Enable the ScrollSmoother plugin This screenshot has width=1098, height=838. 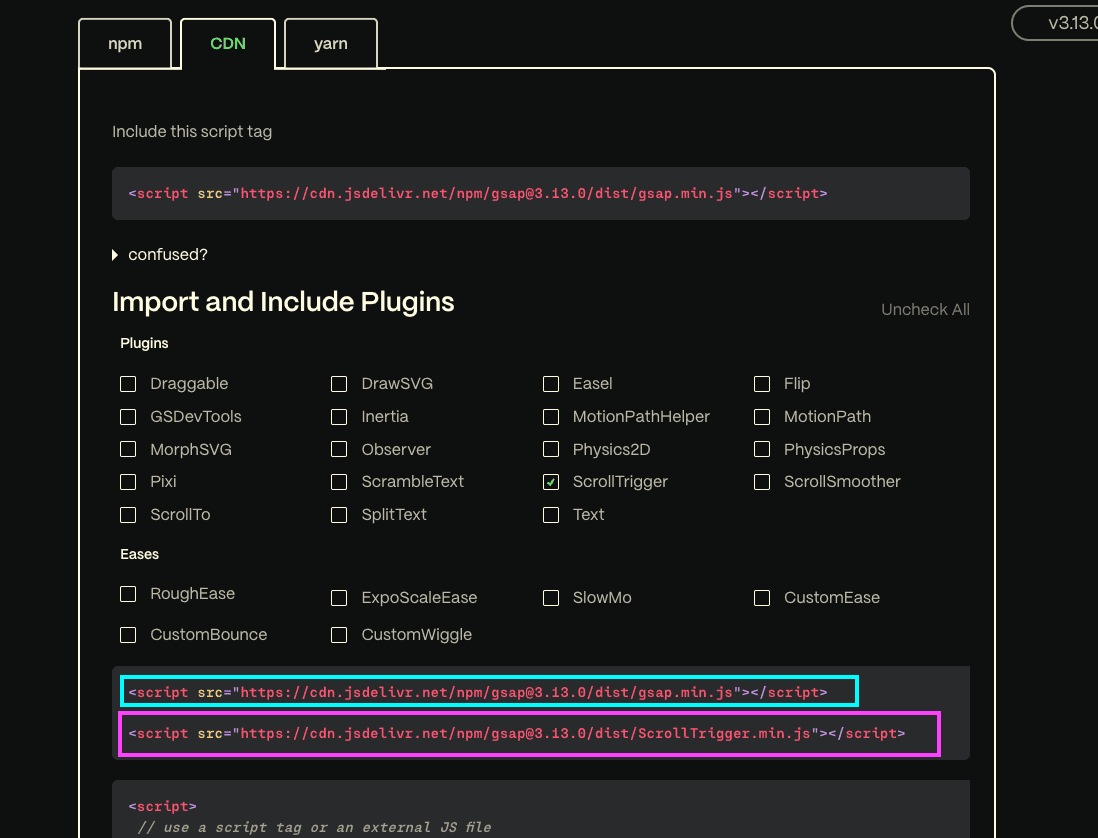762,482
